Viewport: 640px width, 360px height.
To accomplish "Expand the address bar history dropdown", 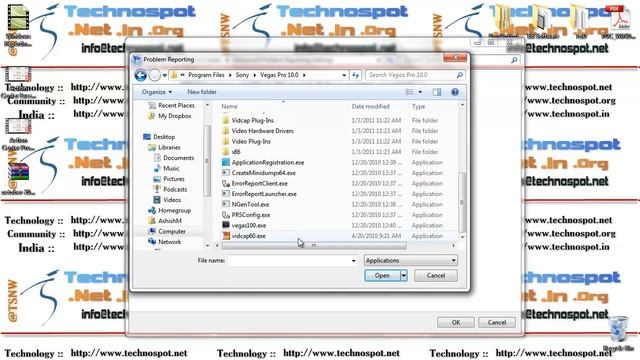I will pos(344,75).
